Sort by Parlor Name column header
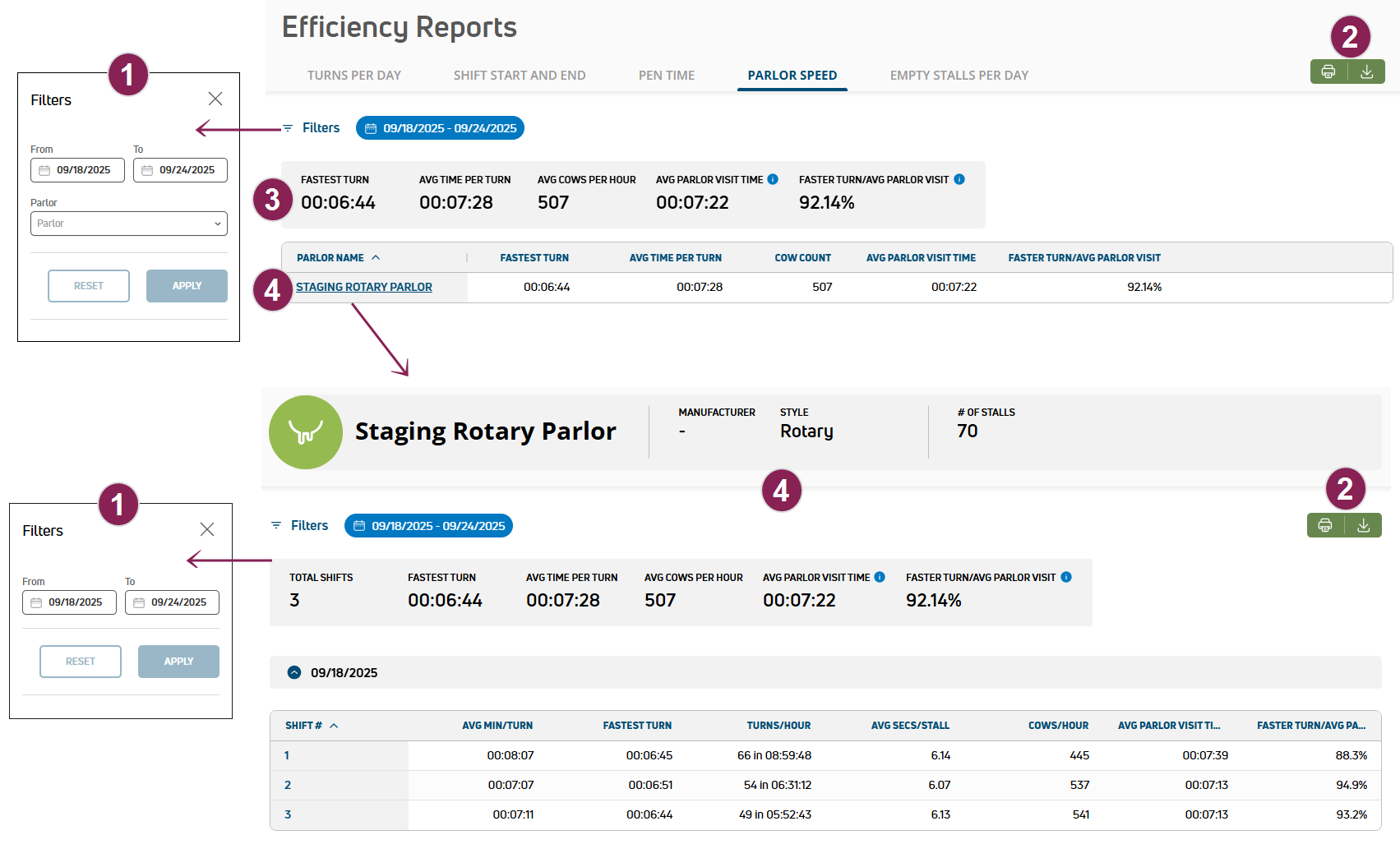1400x858 pixels. [x=330, y=258]
